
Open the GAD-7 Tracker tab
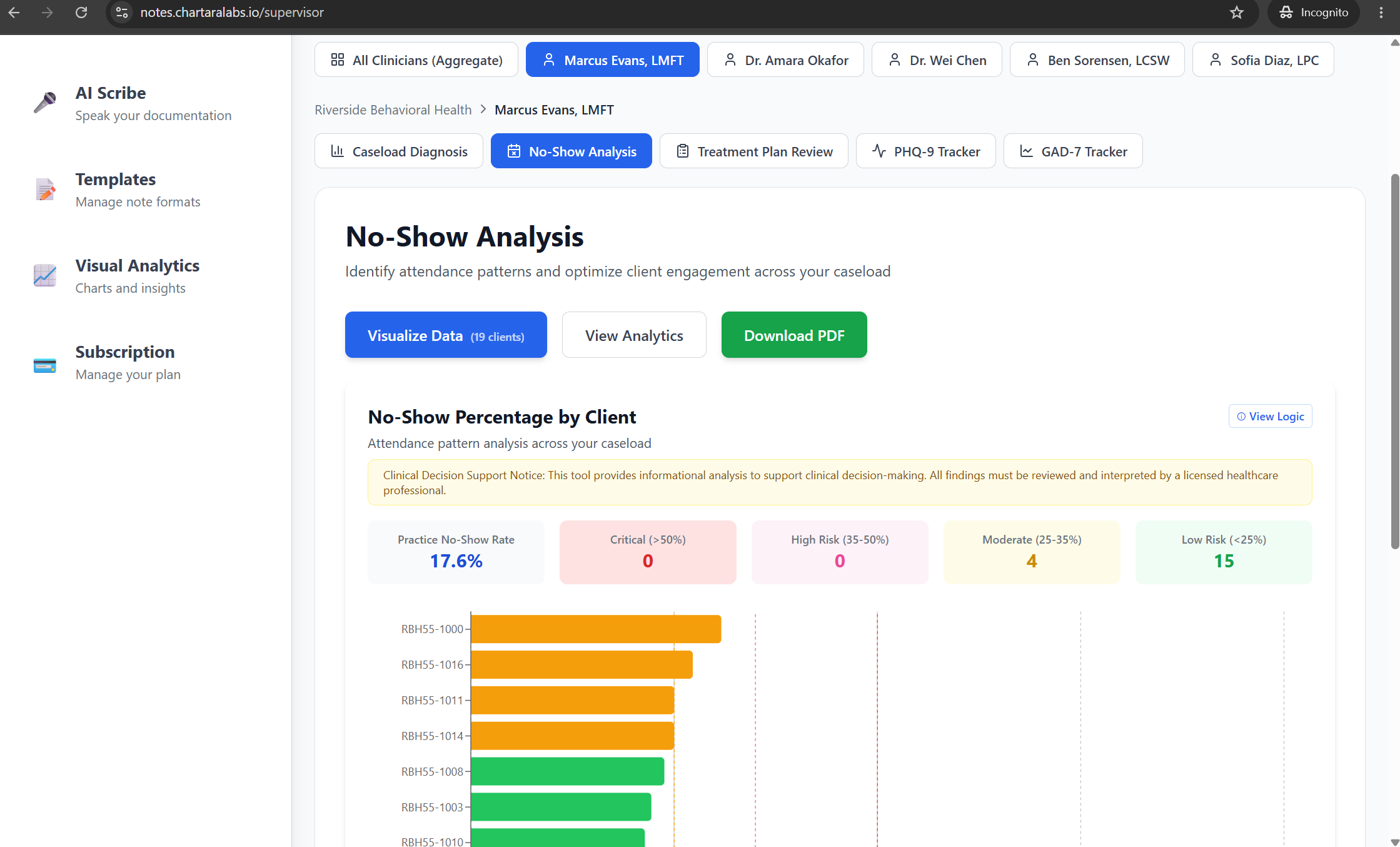click(1073, 151)
